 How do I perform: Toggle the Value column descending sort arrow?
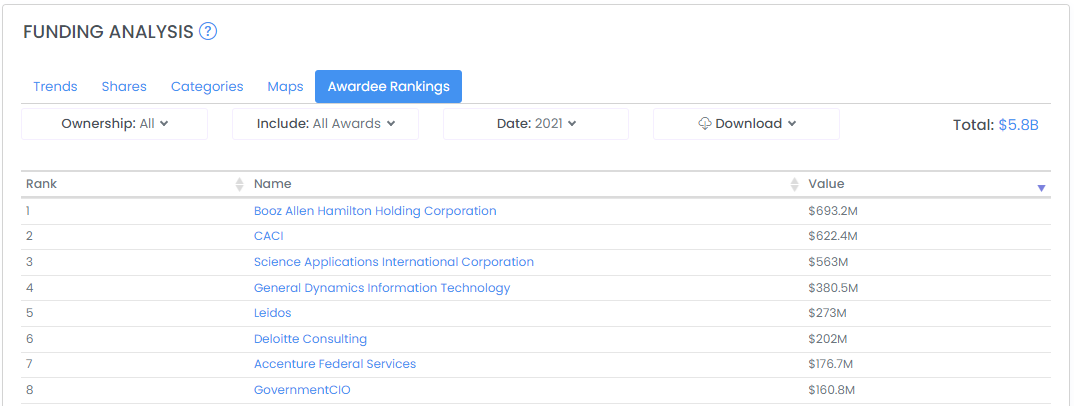click(1041, 188)
